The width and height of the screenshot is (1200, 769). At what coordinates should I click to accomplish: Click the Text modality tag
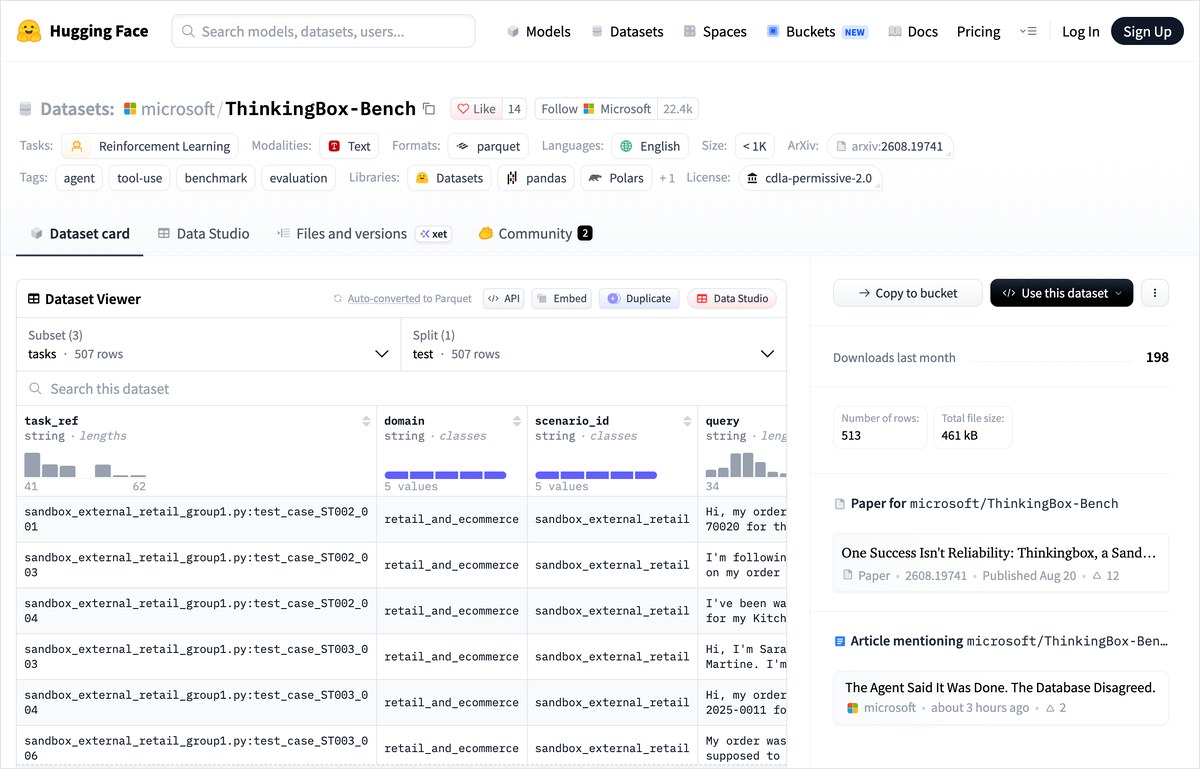click(x=349, y=146)
